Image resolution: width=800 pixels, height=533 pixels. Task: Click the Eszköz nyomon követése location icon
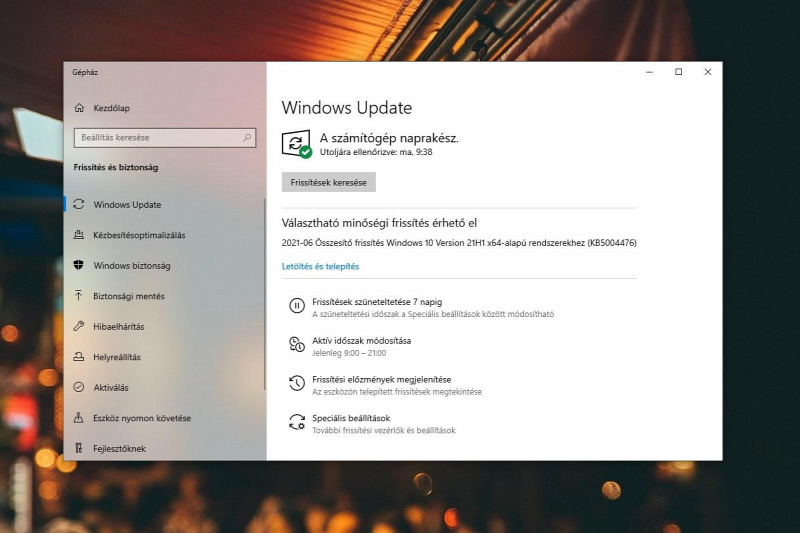pyautogui.click(x=79, y=418)
